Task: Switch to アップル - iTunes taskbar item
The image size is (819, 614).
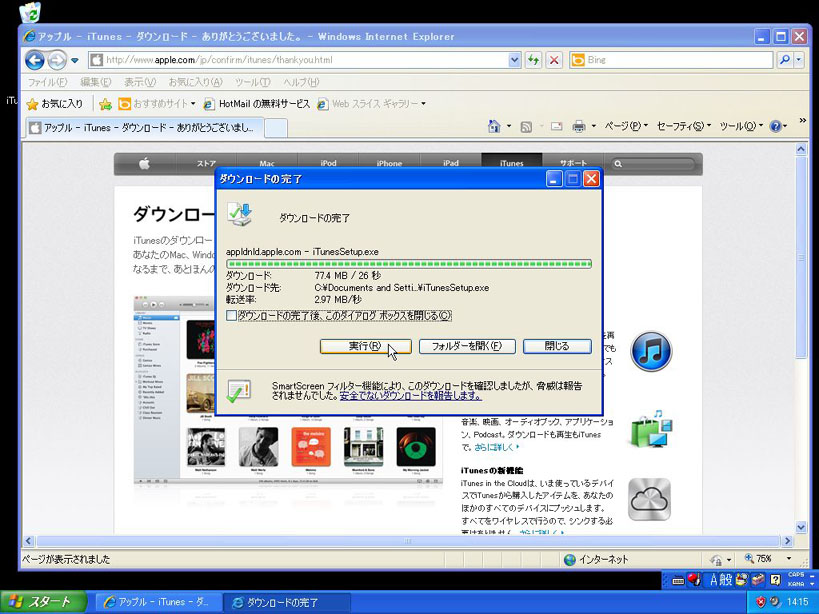Action: [x=158, y=602]
